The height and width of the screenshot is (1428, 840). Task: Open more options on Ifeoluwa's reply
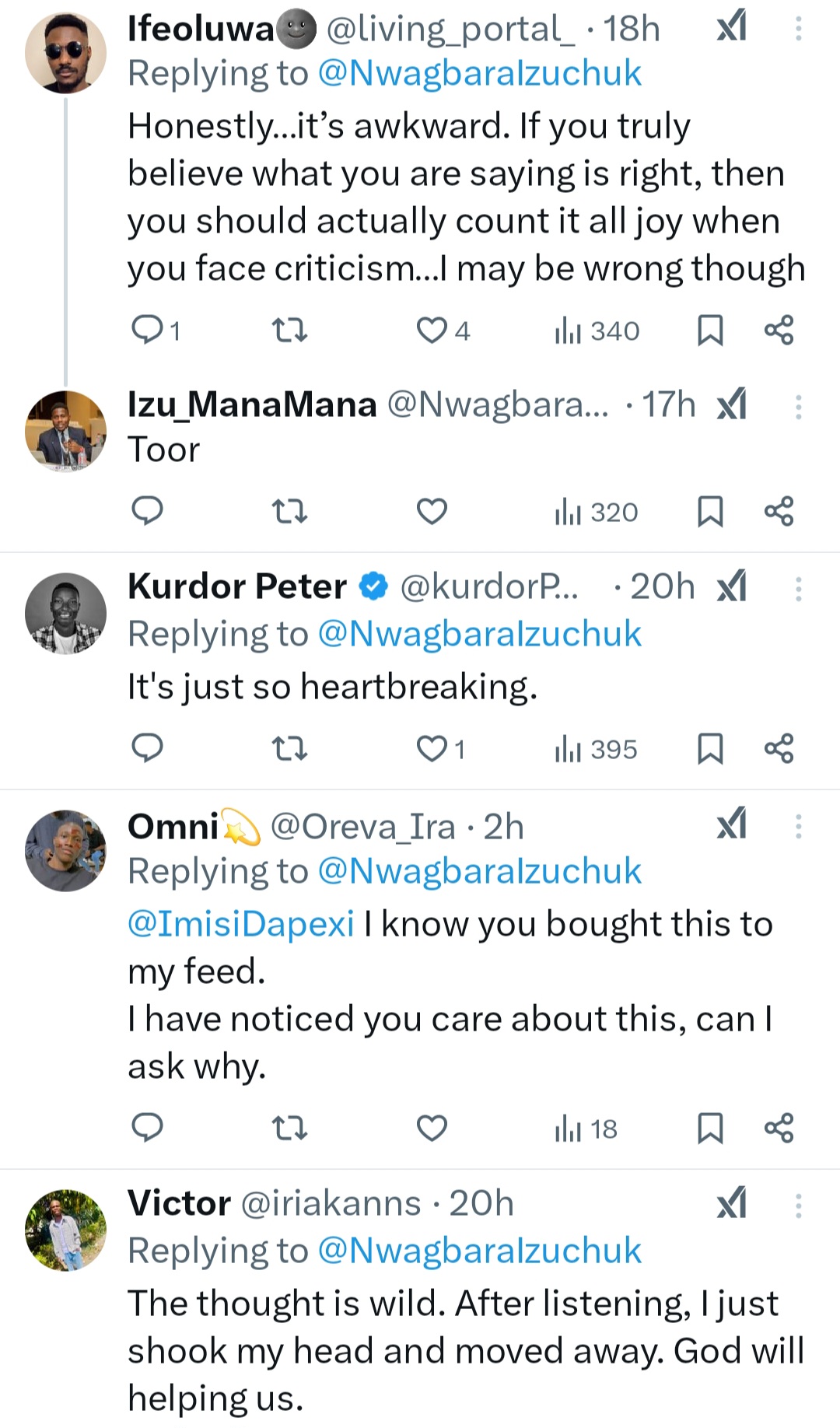pos(798,30)
